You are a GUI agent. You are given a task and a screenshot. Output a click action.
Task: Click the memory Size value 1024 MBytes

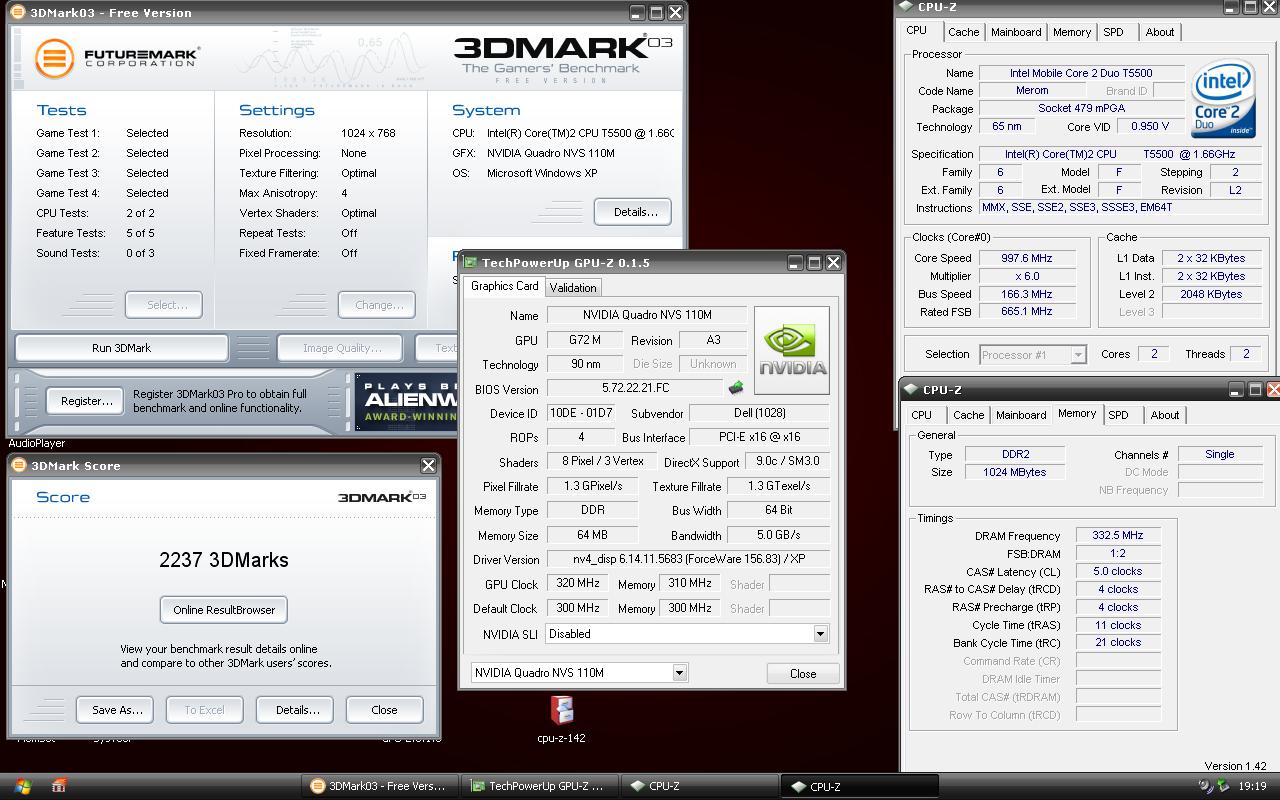click(x=1016, y=472)
